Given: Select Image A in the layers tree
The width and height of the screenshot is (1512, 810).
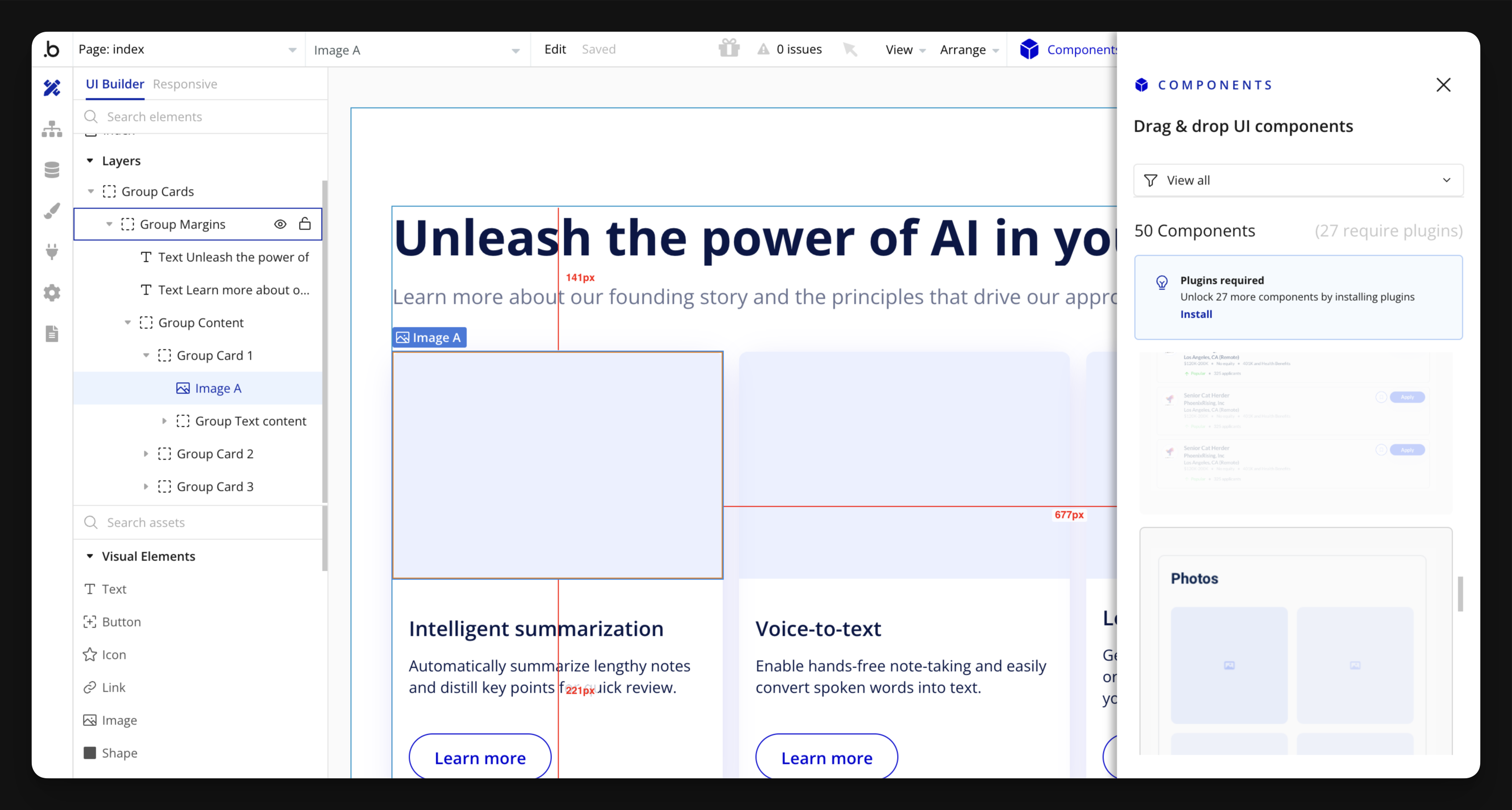Looking at the screenshot, I should tap(198, 388).
